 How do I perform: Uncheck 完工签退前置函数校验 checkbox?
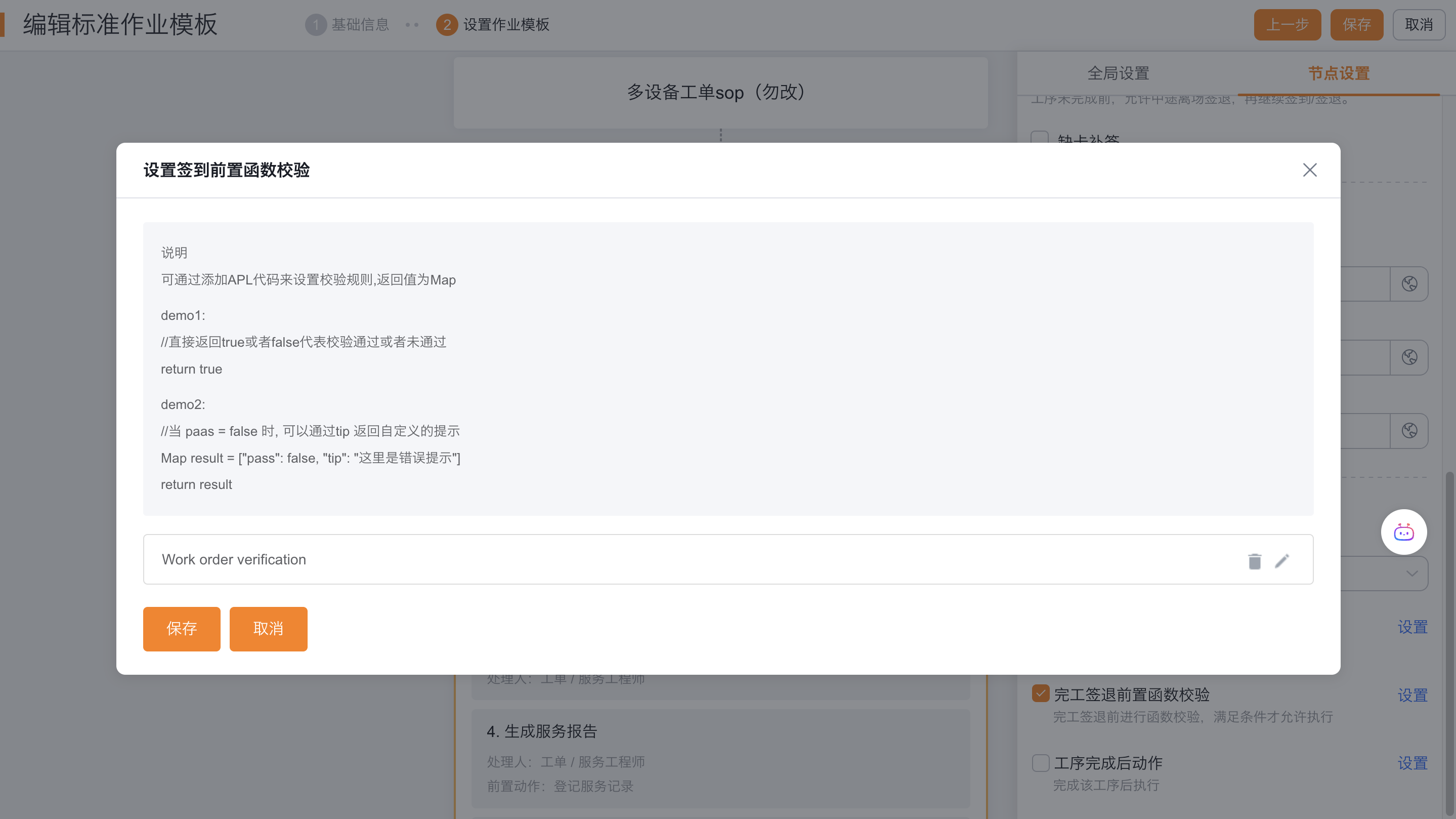click(1040, 693)
